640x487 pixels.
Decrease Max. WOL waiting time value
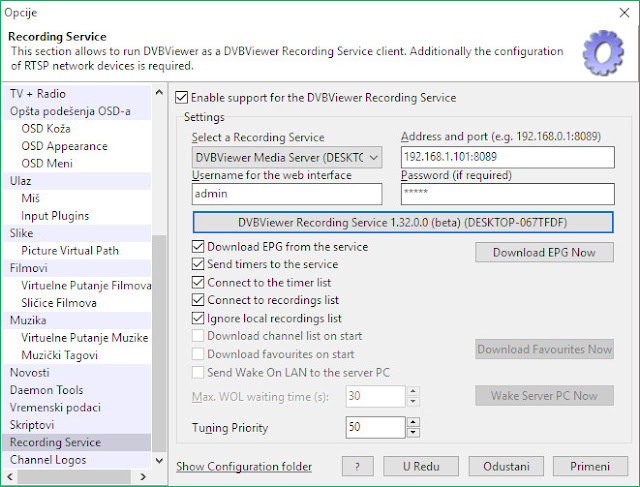413,402
